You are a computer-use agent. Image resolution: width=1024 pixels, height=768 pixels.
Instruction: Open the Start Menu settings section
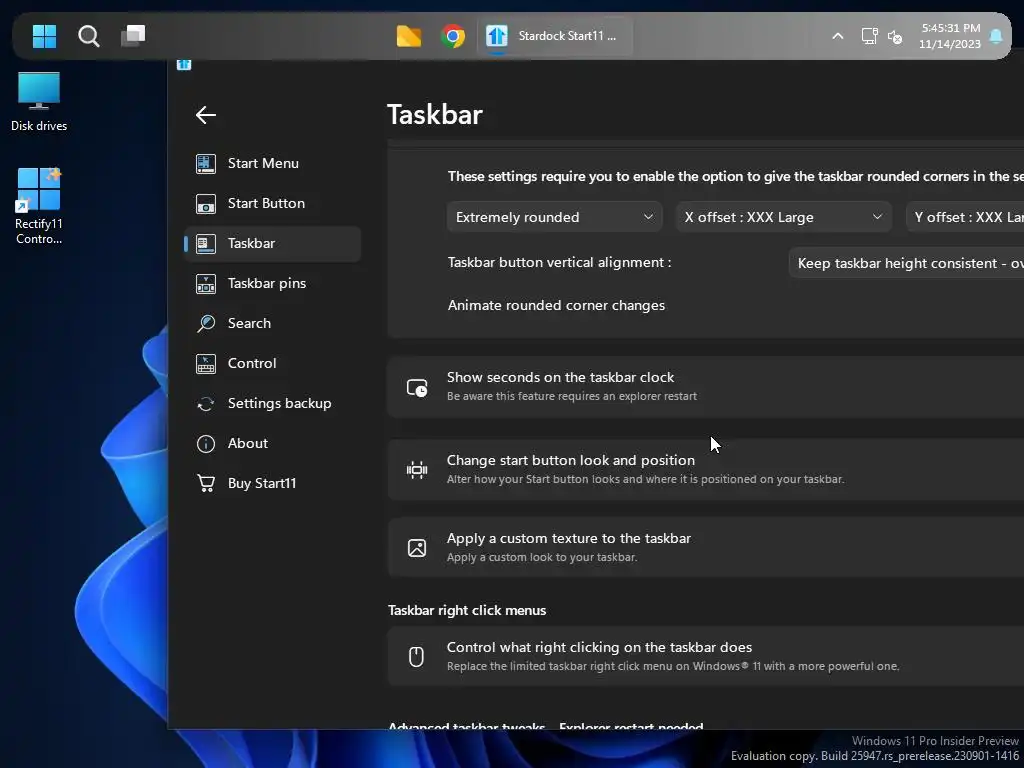(272, 163)
